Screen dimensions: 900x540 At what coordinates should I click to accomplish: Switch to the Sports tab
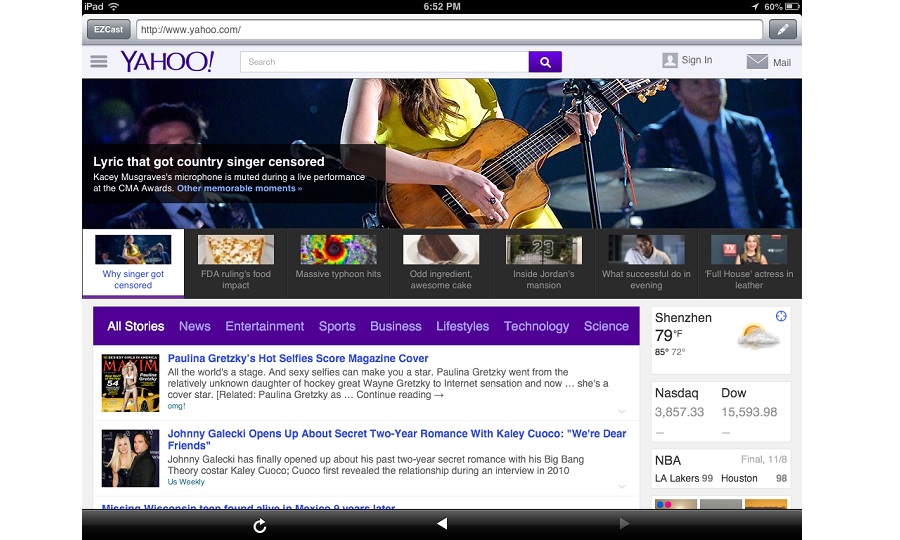337,327
